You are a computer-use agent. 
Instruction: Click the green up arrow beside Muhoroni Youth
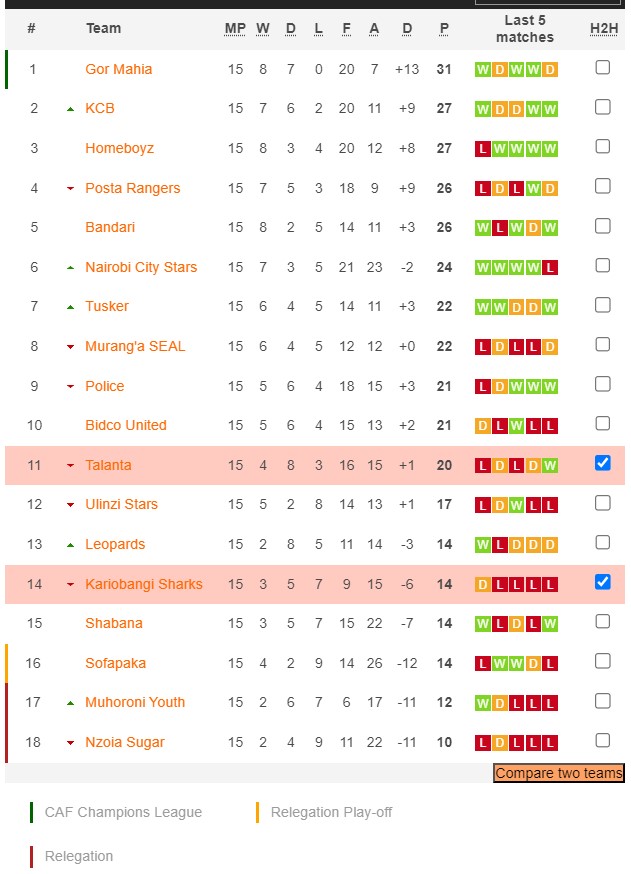[70, 703]
